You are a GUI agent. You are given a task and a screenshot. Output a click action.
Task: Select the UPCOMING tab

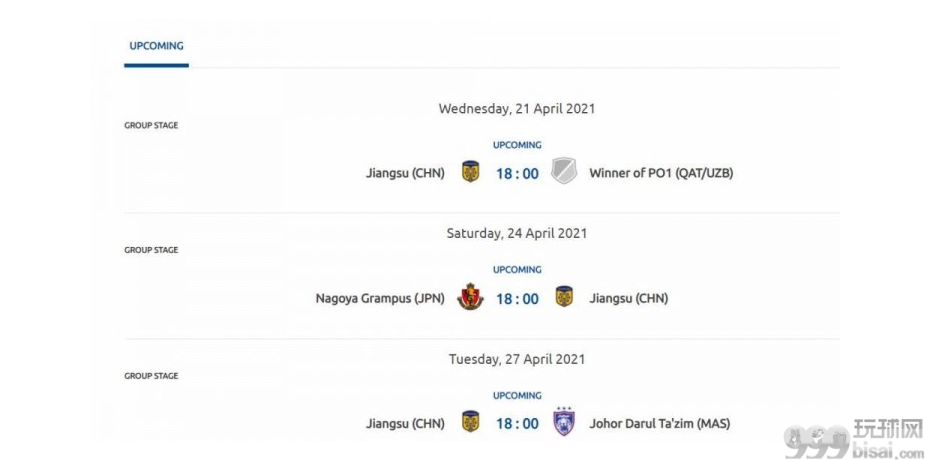click(156, 46)
